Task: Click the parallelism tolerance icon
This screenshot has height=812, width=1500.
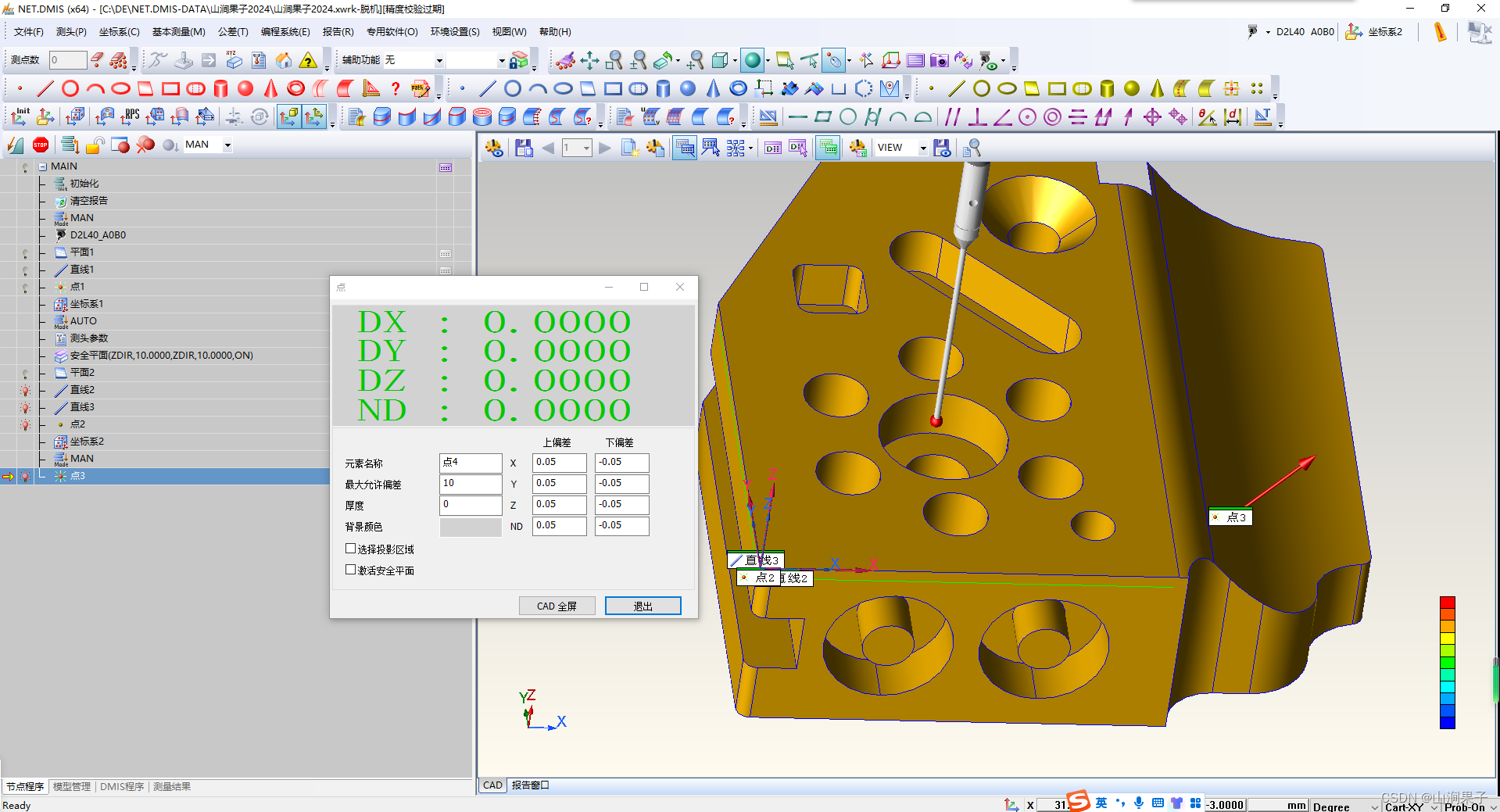Action: coord(952,116)
